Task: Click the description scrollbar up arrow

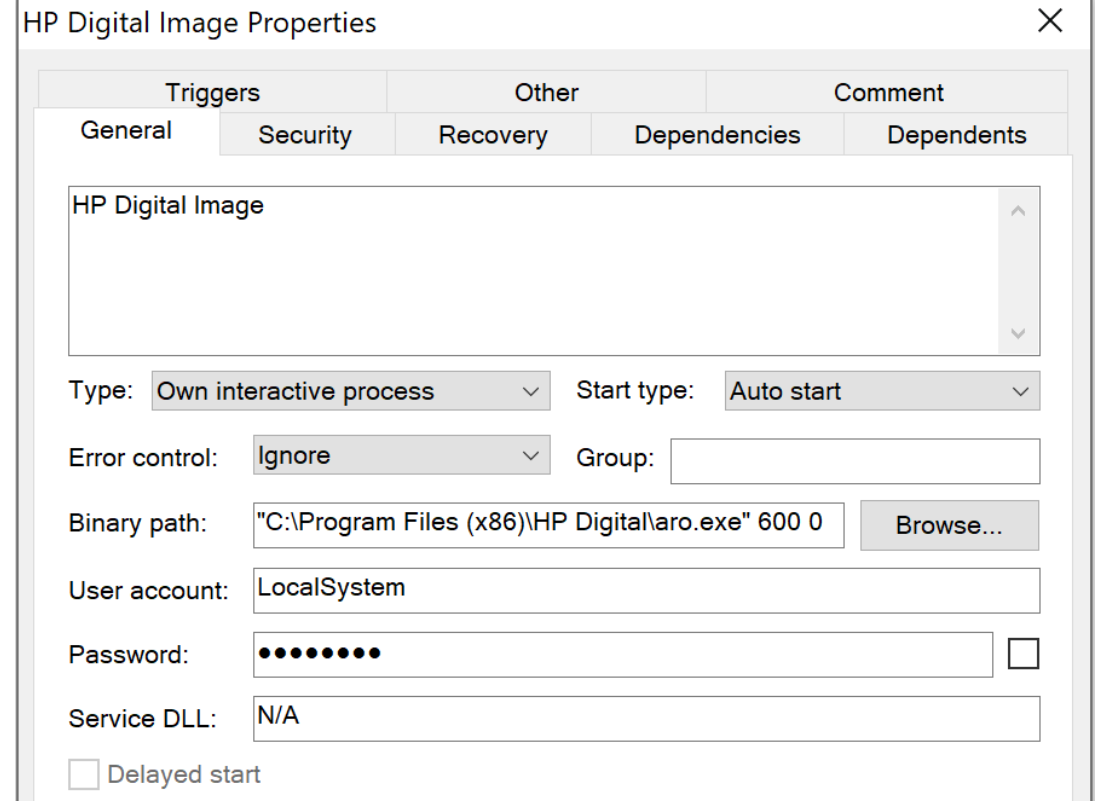Action: point(1018,211)
